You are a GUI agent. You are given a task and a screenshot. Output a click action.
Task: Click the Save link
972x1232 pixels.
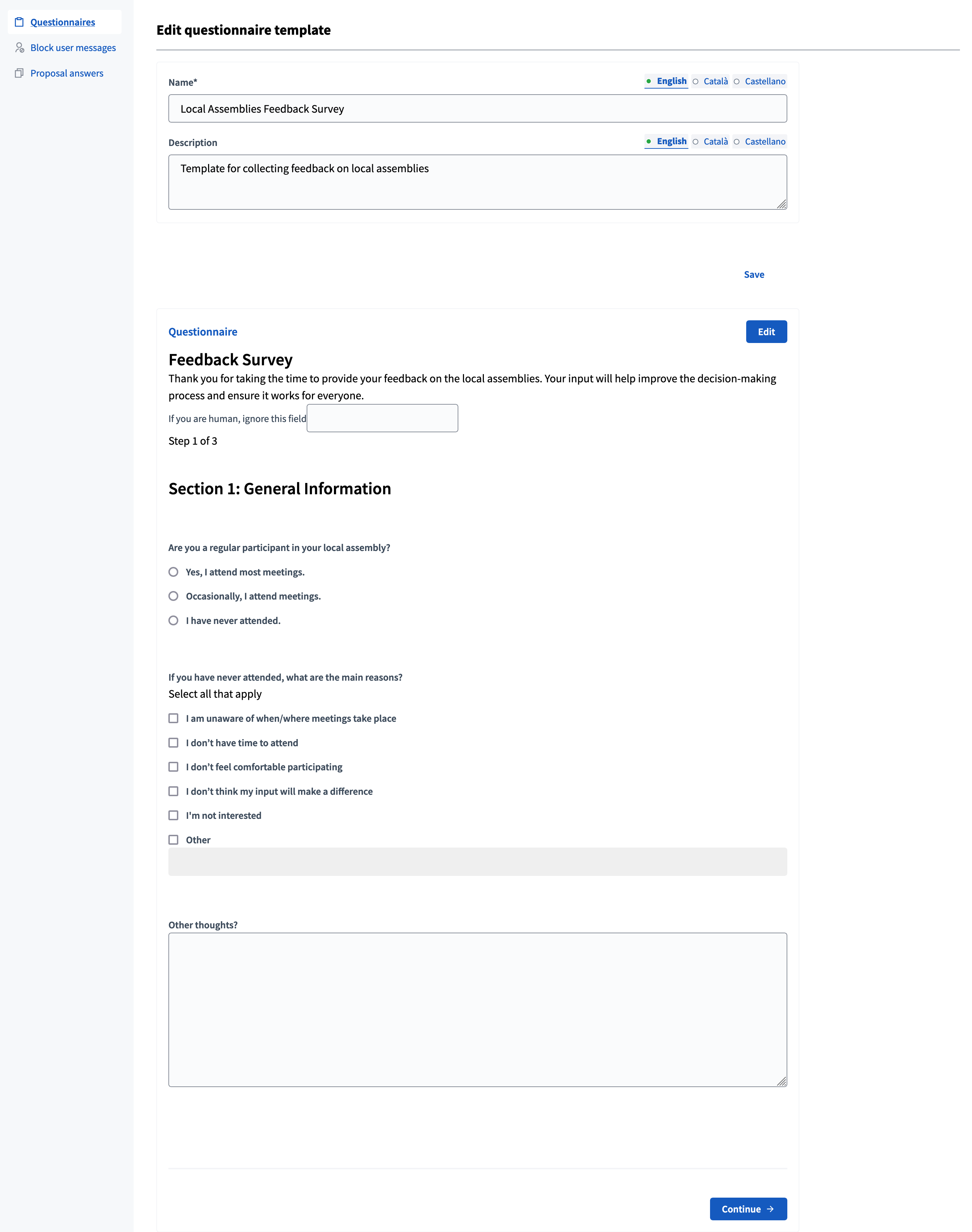pos(754,274)
